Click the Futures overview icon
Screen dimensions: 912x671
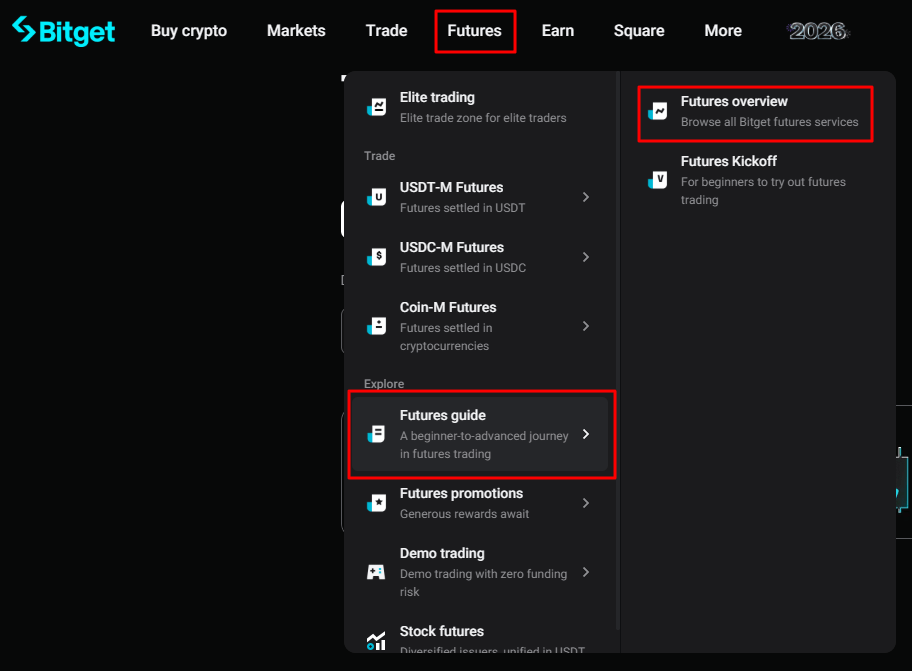point(658,111)
